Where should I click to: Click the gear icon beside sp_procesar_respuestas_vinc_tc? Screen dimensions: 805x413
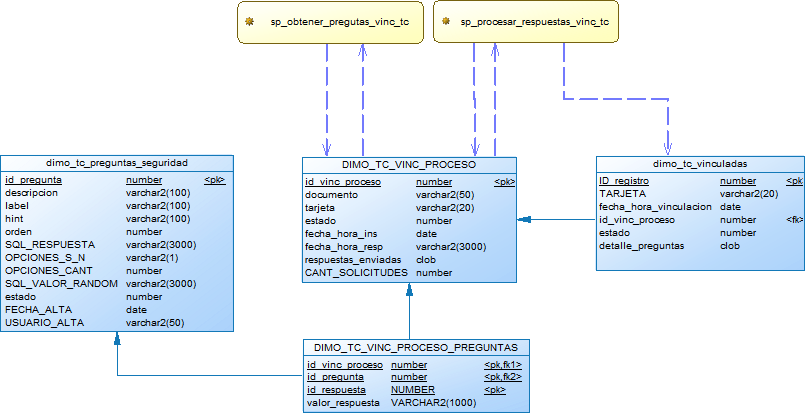tap(442, 21)
